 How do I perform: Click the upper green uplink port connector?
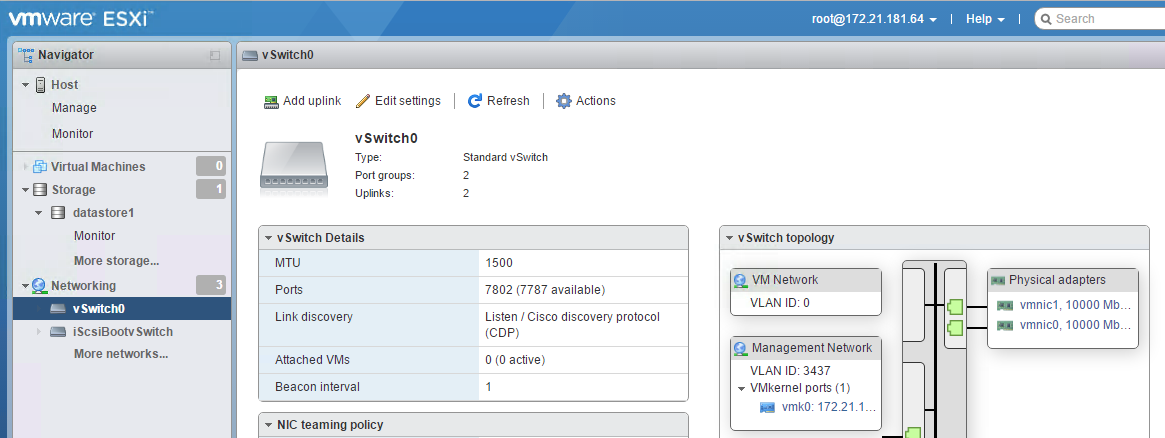point(955,305)
